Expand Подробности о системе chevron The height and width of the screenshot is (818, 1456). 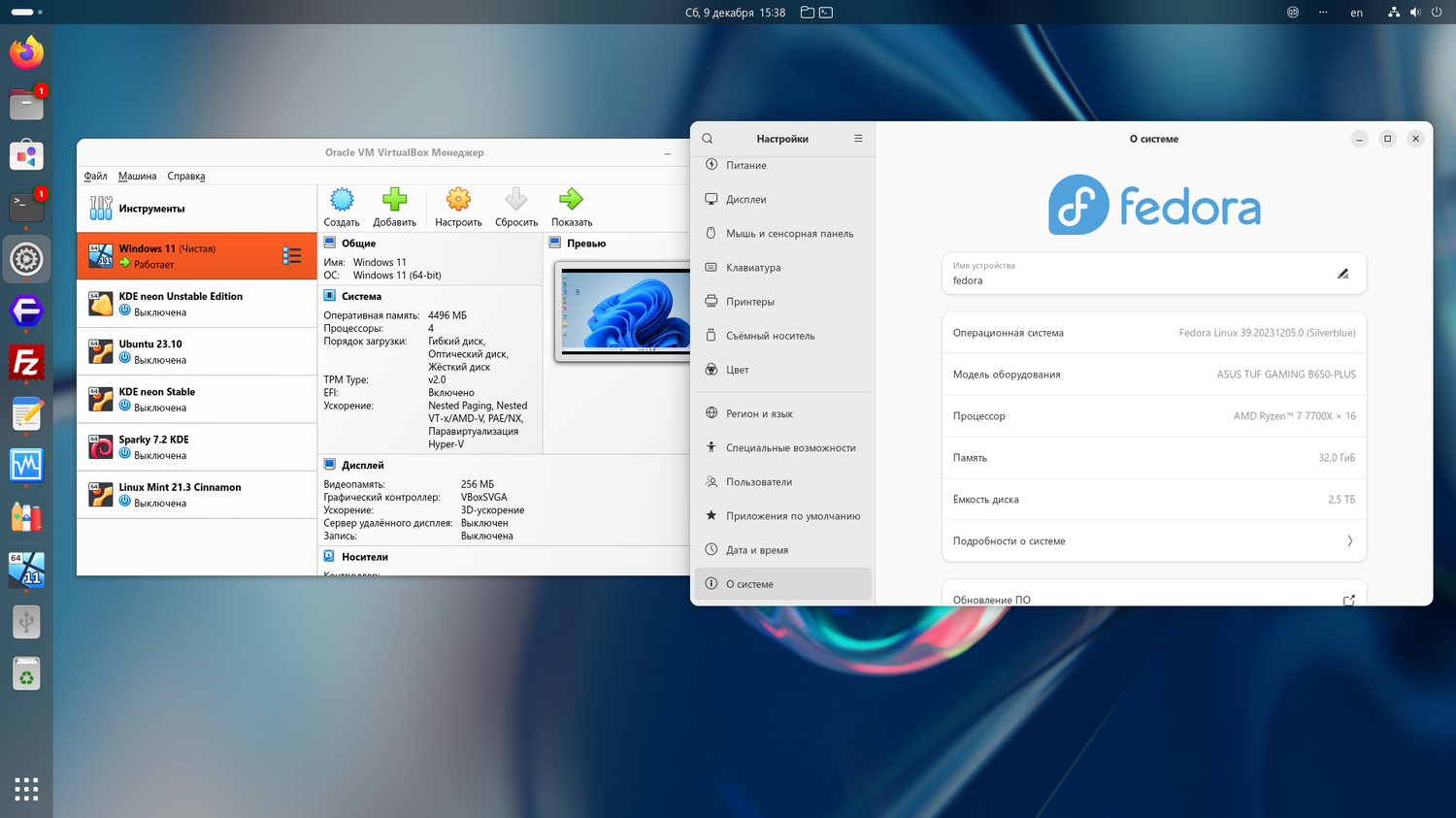(x=1349, y=541)
